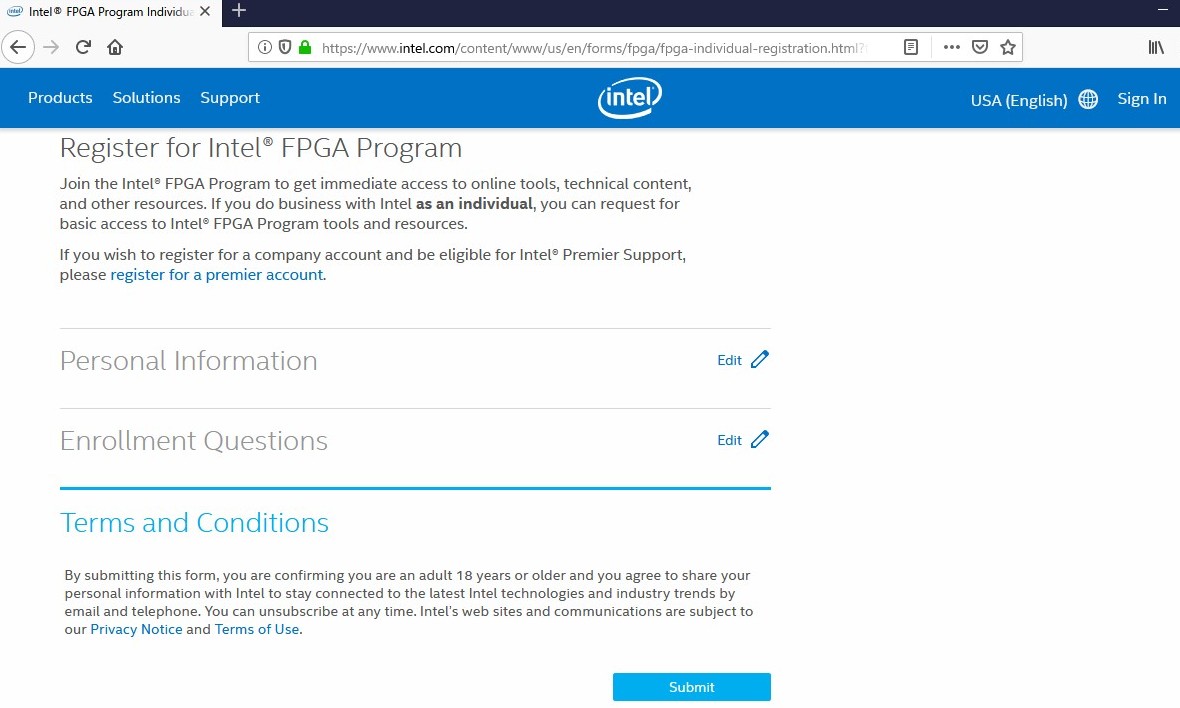Open the Library icon in toolbar
1180x708 pixels.
pos(1156,47)
